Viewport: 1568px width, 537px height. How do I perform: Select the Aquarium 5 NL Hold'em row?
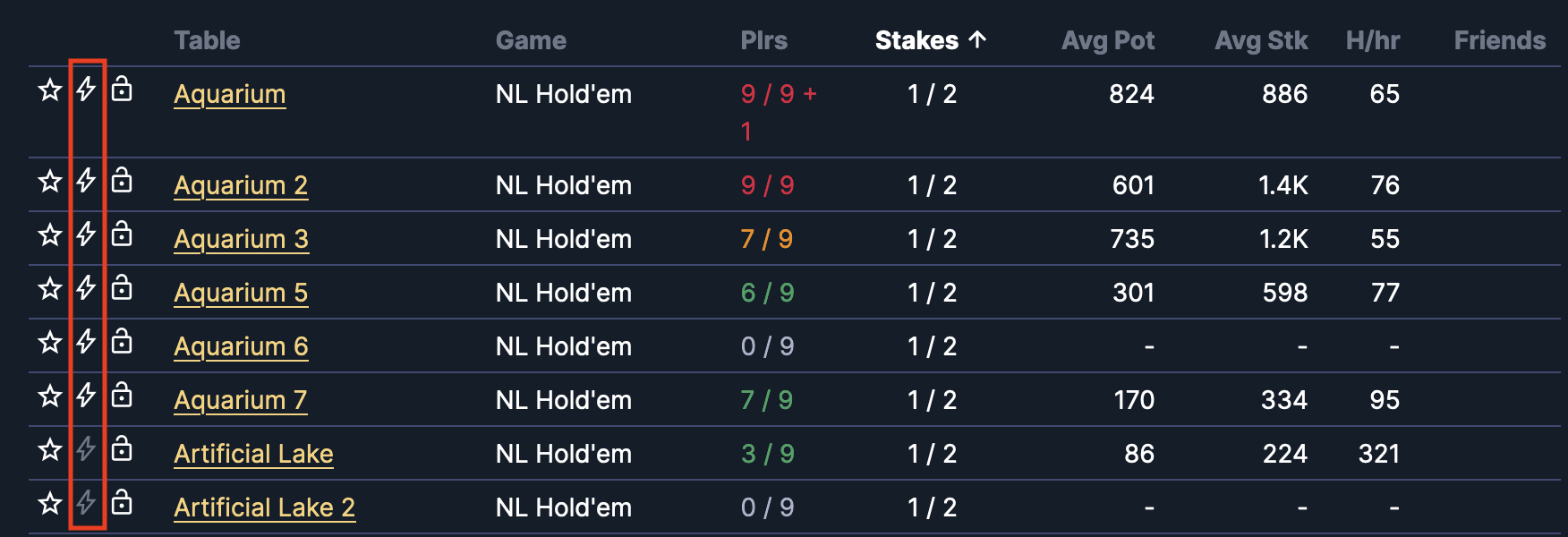pyautogui.click(x=795, y=292)
